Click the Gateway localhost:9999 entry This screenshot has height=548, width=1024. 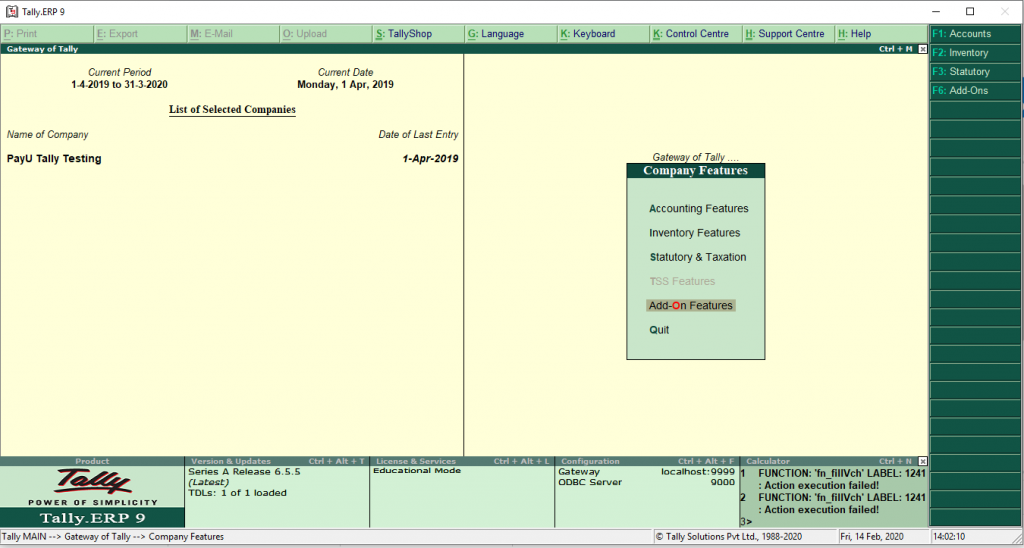tap(647, 472)
